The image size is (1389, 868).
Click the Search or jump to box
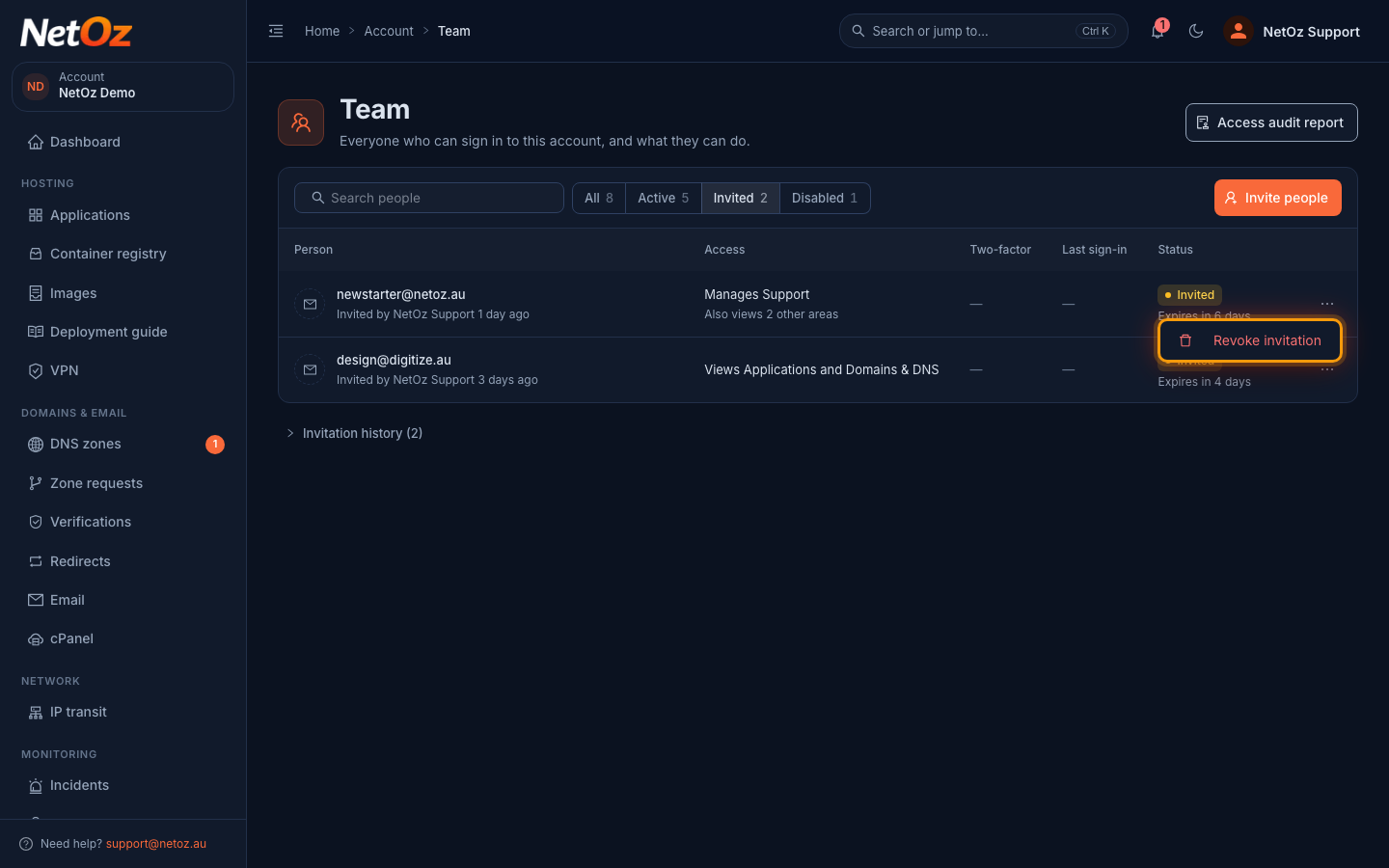[x=984, y=31]
